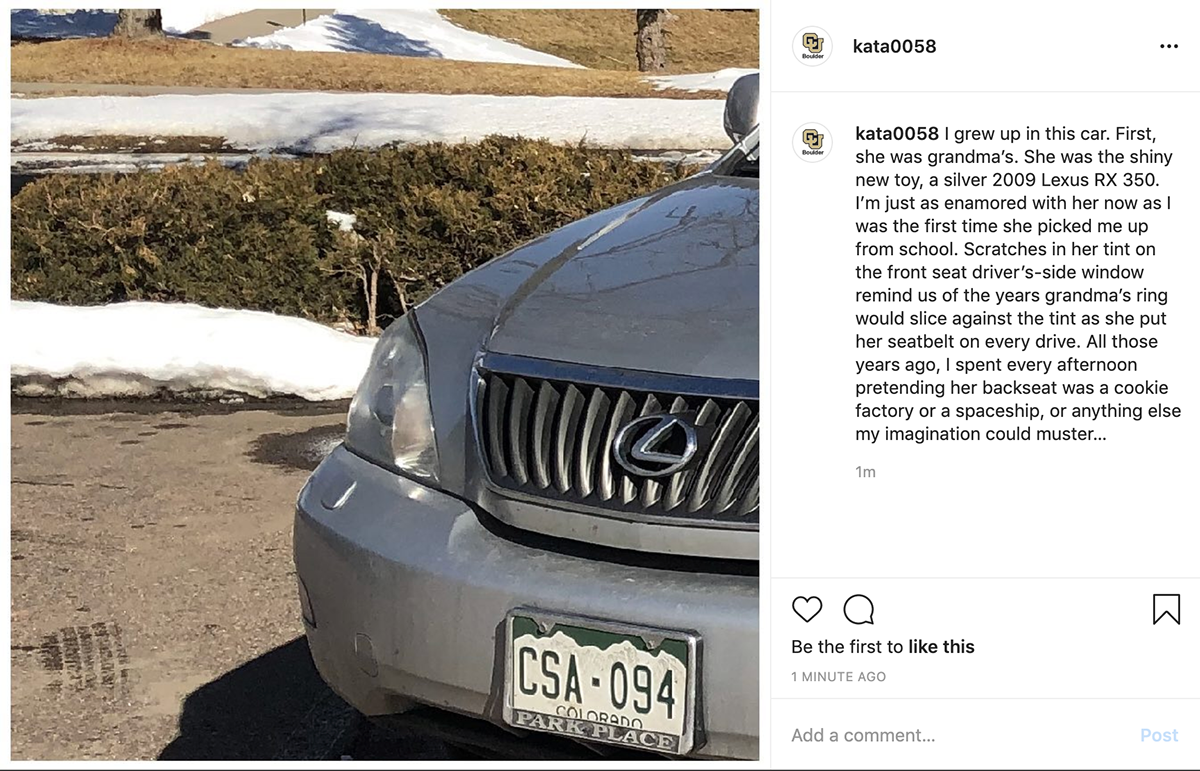The image size is (1200, 771).
Task: Like the post with the heart icon
Action: coord(807,609)
